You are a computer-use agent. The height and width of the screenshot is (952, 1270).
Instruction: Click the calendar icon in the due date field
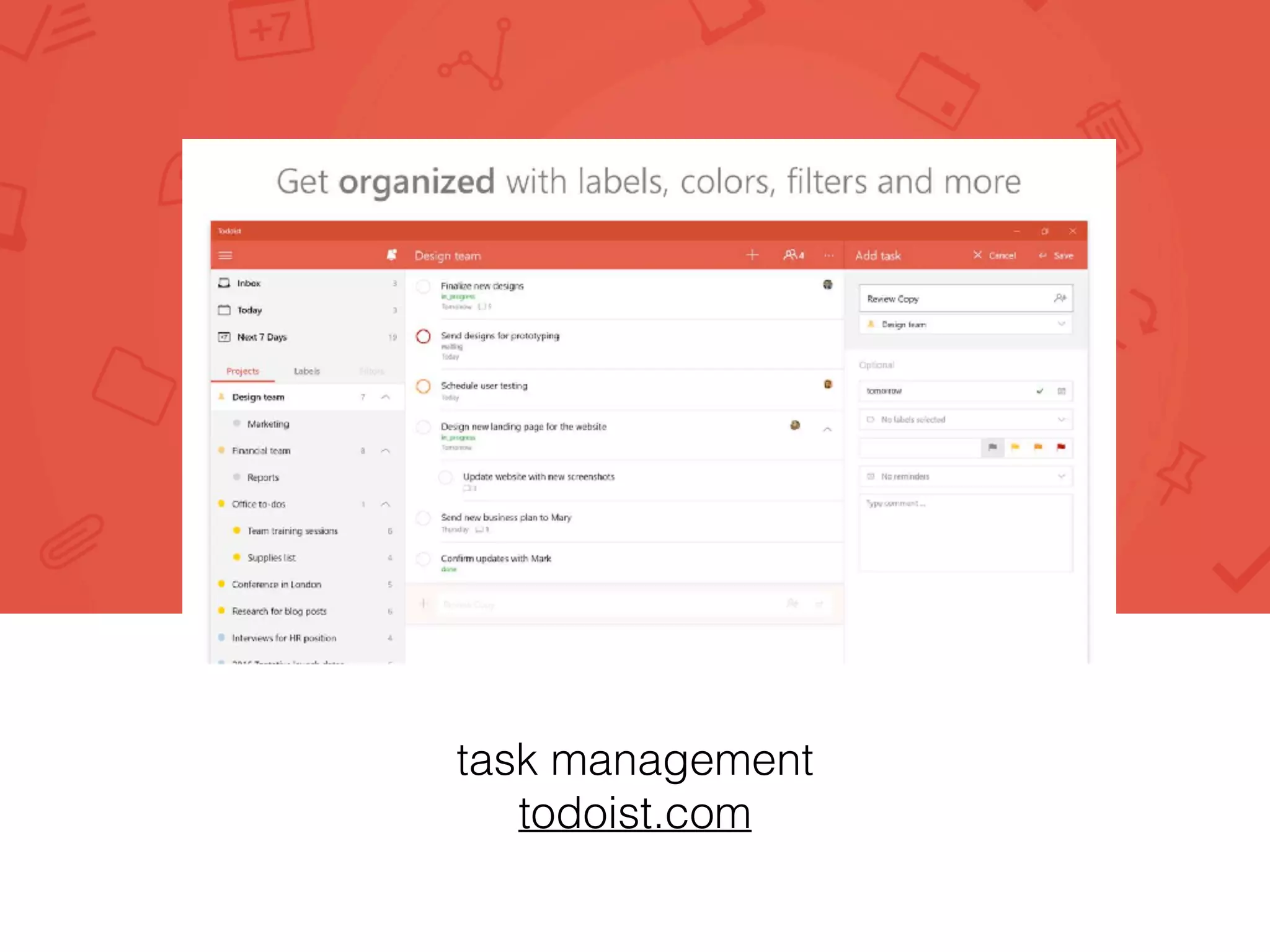click(1062, 391)
